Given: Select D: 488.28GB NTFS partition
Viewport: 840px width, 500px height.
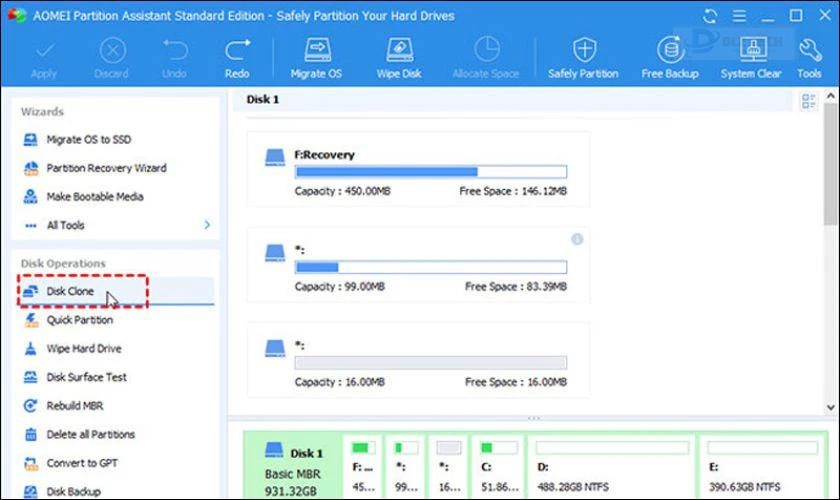Looking at the screenshot, I should tap(612, 467).
